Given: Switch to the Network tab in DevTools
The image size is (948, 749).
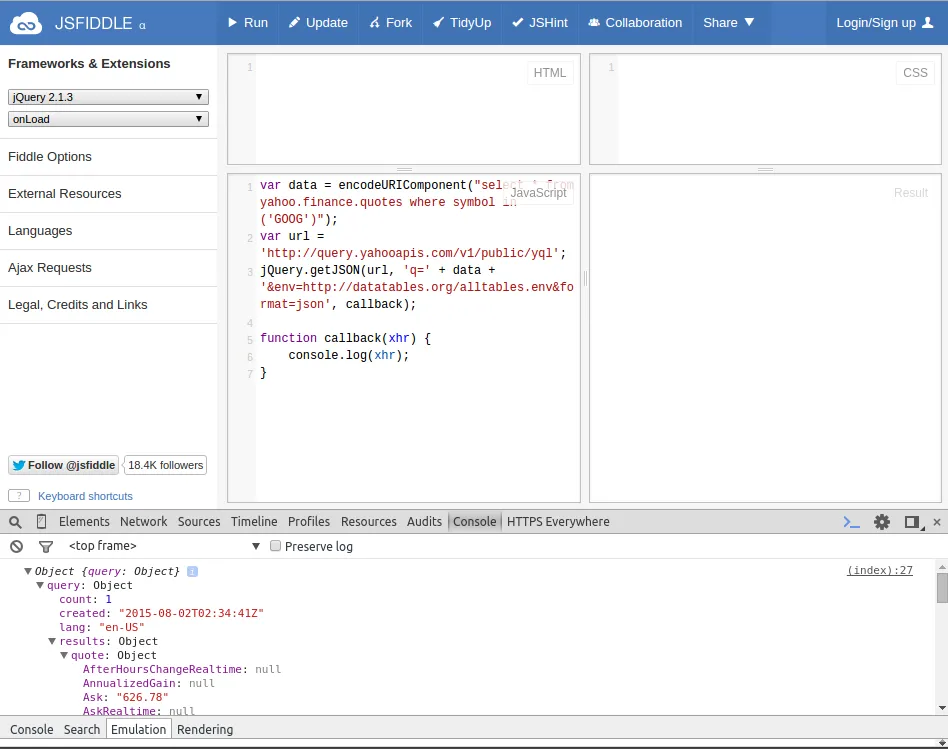Looking at the screenshot, I should point(143,521).
